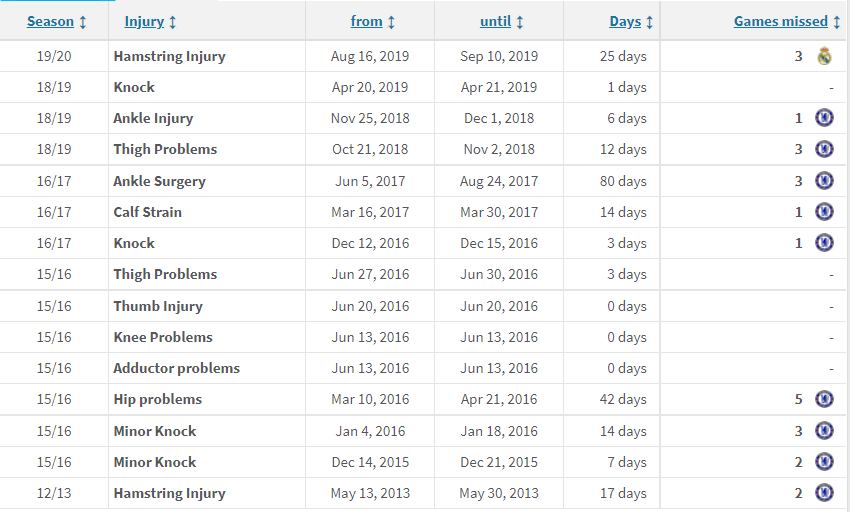Sort by the Days header link
850x512 pixels.
click(625, 22)
